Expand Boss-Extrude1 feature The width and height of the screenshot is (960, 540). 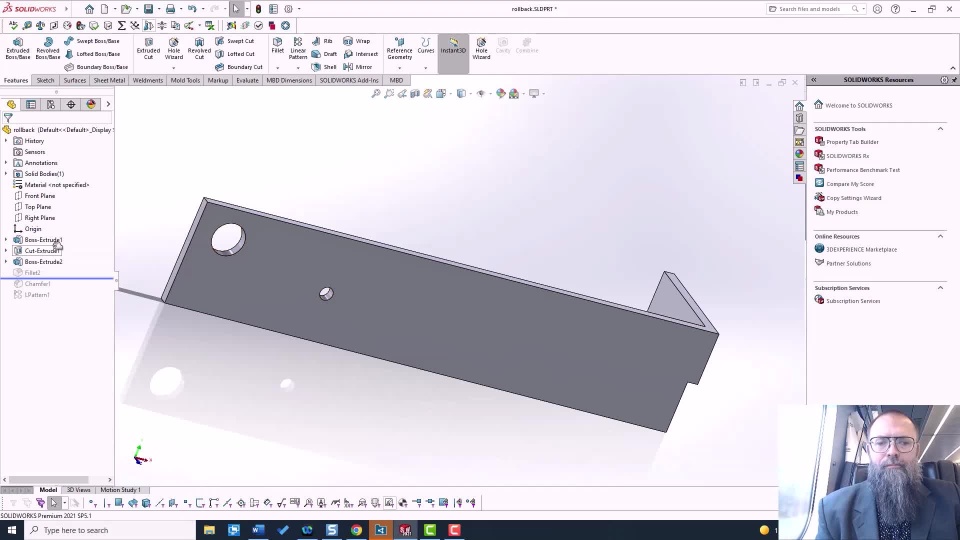(6, 240)
